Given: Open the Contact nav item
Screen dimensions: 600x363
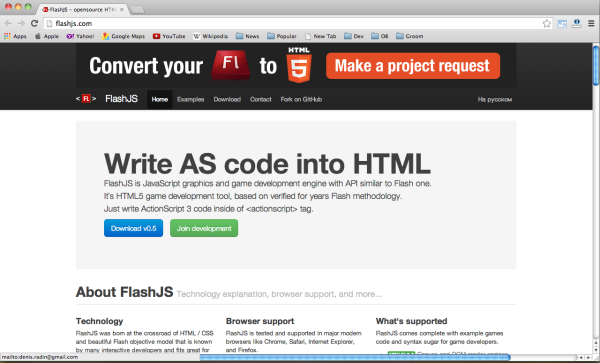Looking at the screenshot, I should click(x=261, y=99).
